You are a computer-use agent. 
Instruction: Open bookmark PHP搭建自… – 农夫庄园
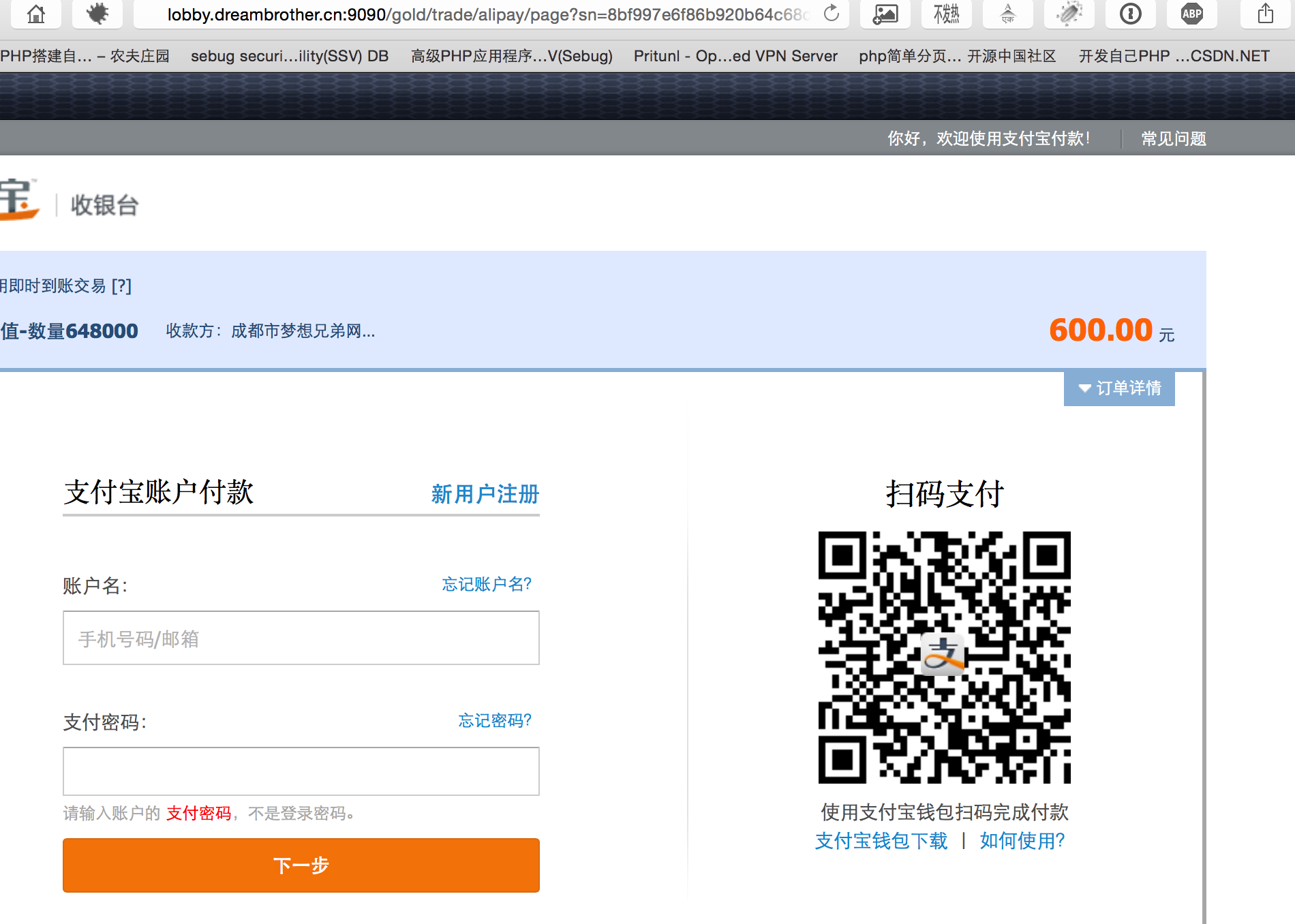85,56
